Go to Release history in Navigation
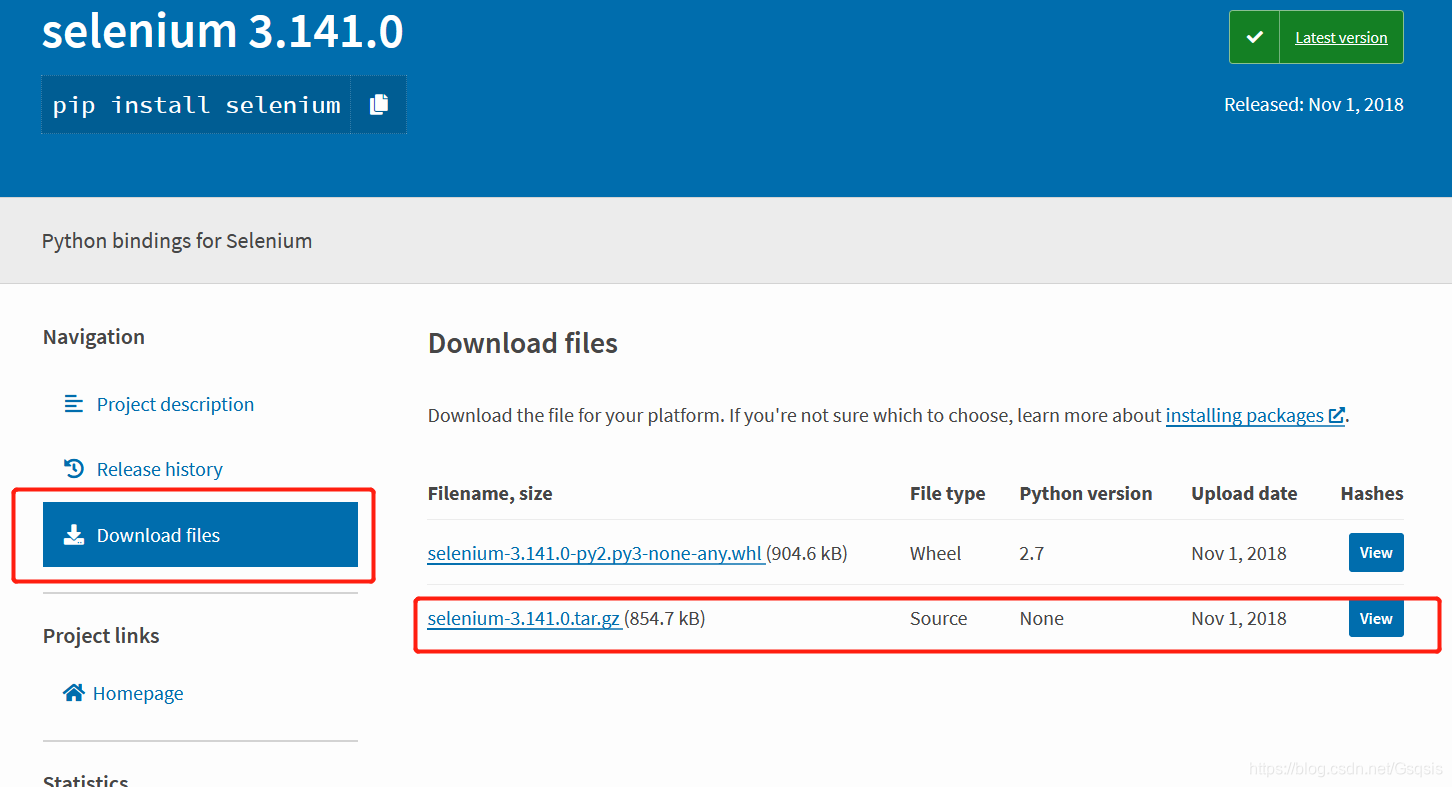 pyautogui.click(x=159, y=468)
